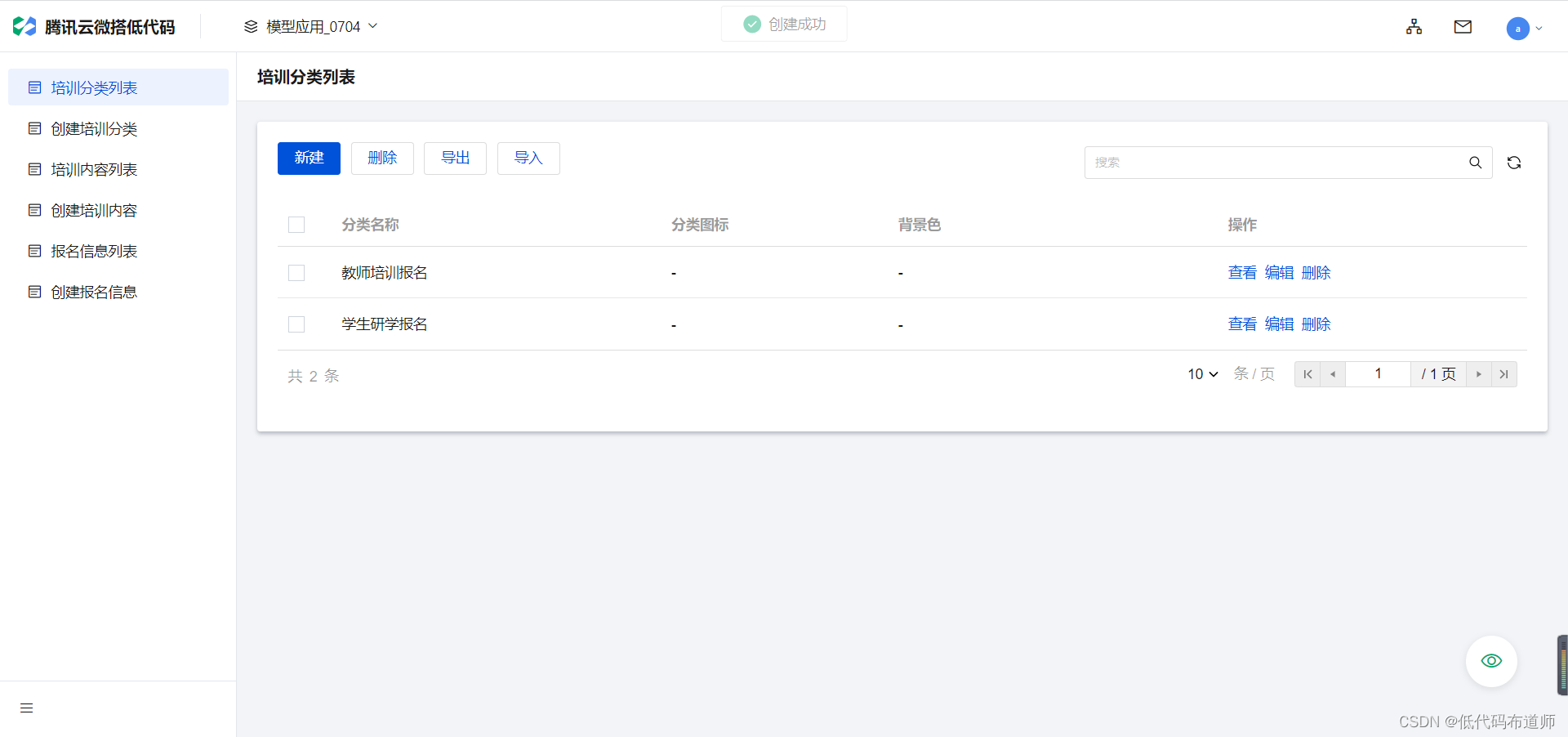Viewport: 1568px width, 737px height.
Task: Check the 学生研学报名 row checkbox
Action: [296, 324]
